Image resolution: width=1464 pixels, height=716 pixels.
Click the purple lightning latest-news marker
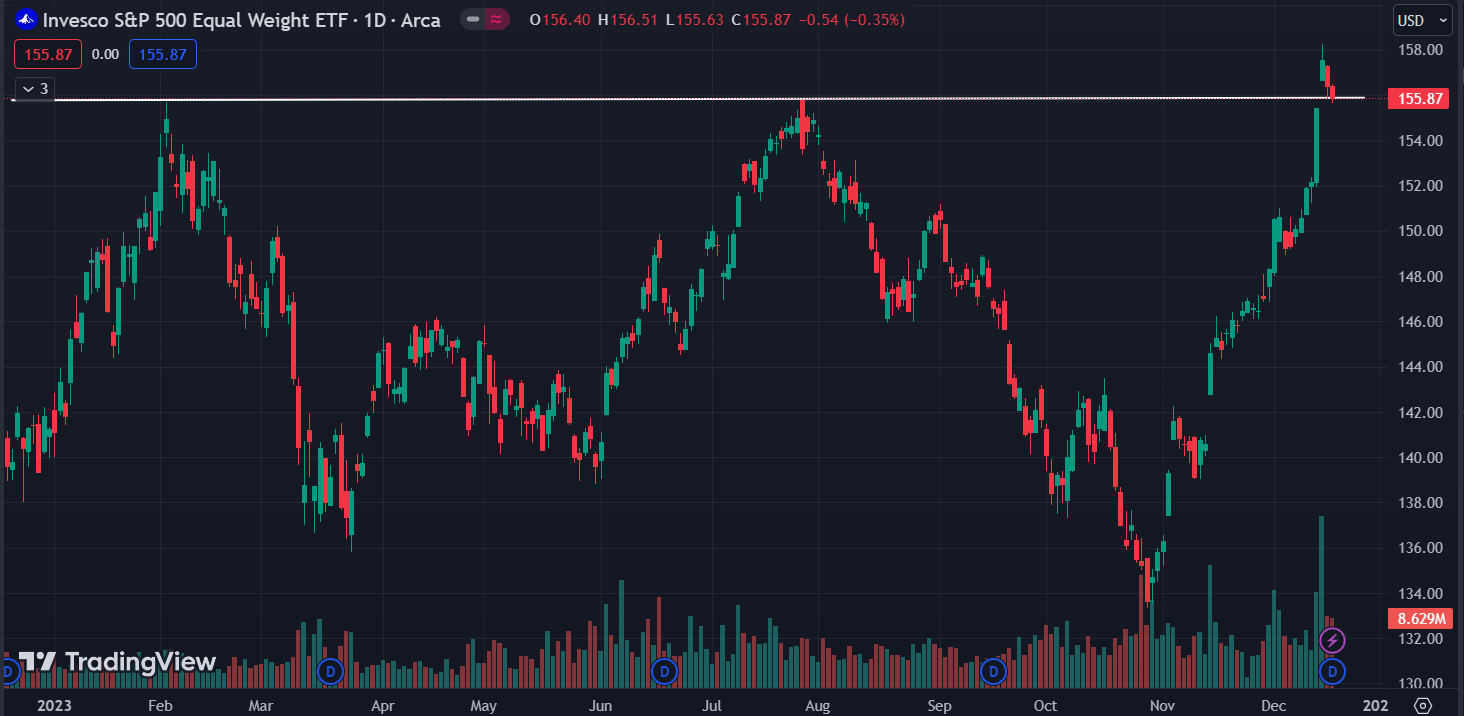pos(1332,640)
